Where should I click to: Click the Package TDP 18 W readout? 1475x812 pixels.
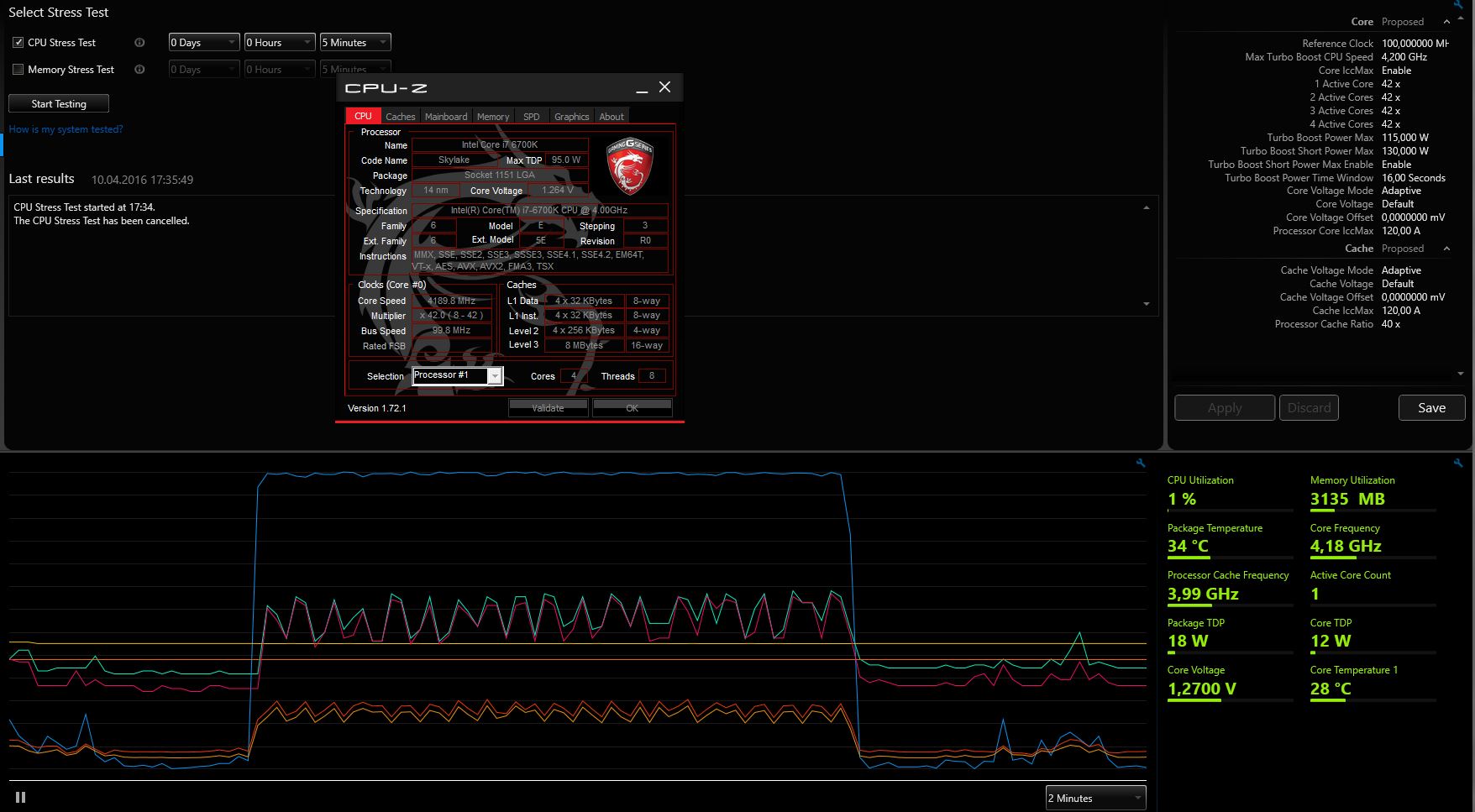tap(1230, 634)
